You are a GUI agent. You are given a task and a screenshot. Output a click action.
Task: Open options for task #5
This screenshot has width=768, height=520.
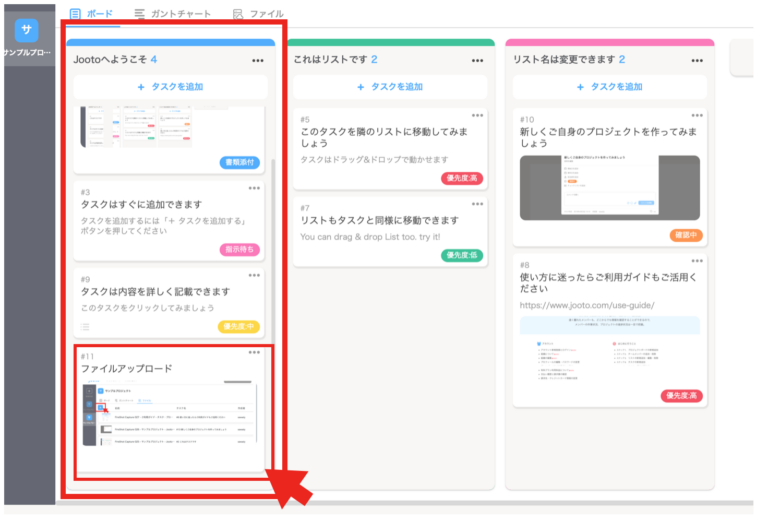pyautogui.click(x=478, y=116)
